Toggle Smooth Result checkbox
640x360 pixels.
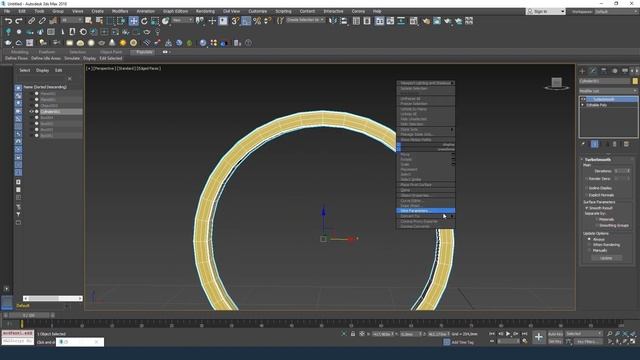tap(587, 208)
